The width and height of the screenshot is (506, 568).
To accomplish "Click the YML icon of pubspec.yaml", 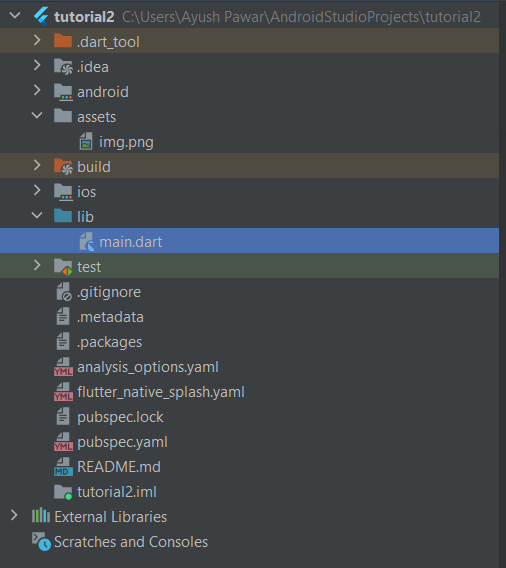I will coord(63,442).
